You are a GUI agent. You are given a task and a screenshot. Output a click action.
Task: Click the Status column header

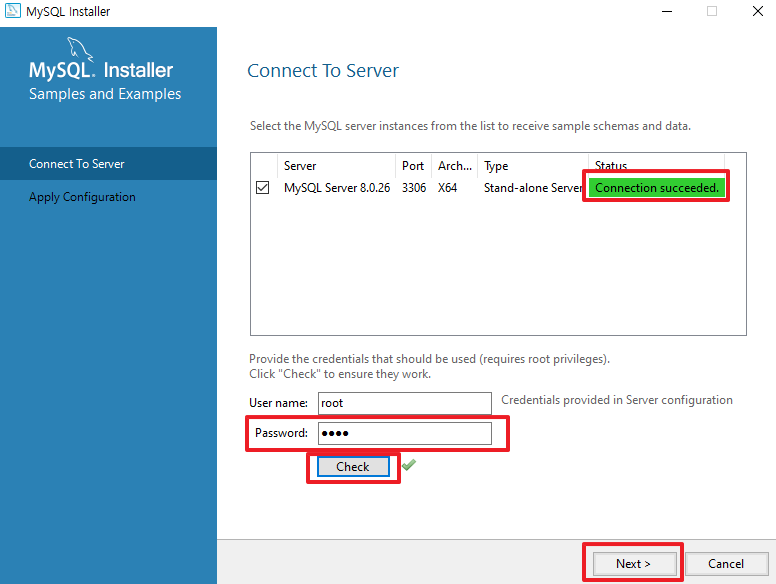pos(657,166)
